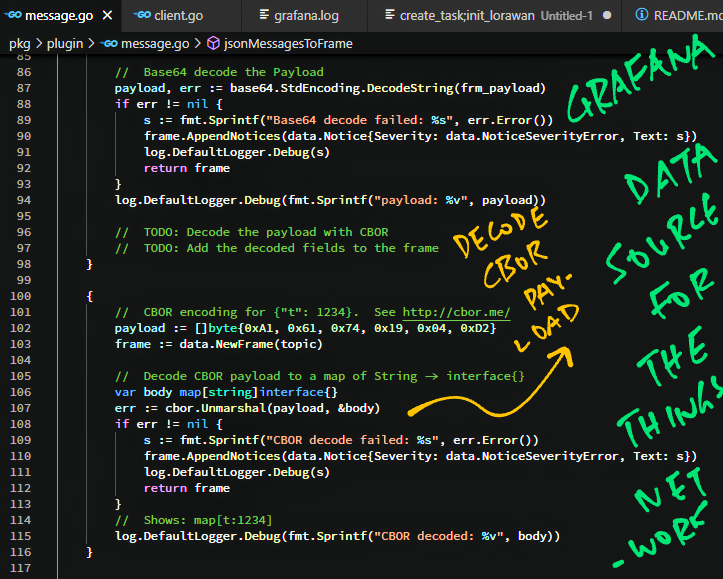723x579 pixels.
Task: Click the Go icon in breadcrumb path
Action: [109, 44]
